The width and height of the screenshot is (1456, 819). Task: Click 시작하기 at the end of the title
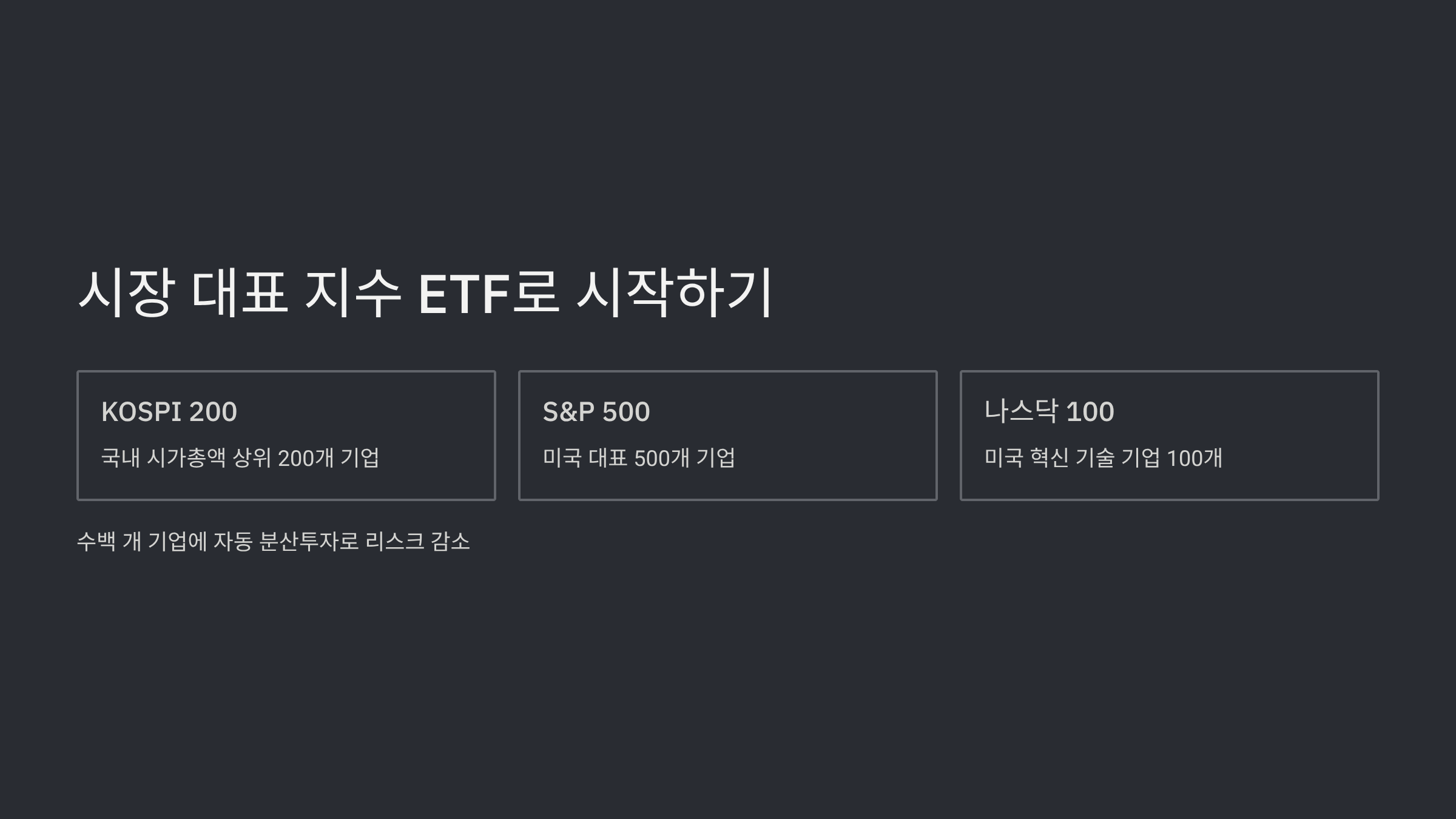(675, 293)
